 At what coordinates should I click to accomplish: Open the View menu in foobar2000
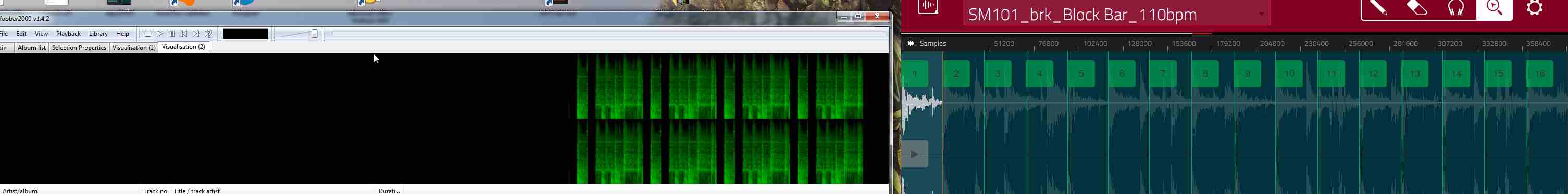click(41, 34)
